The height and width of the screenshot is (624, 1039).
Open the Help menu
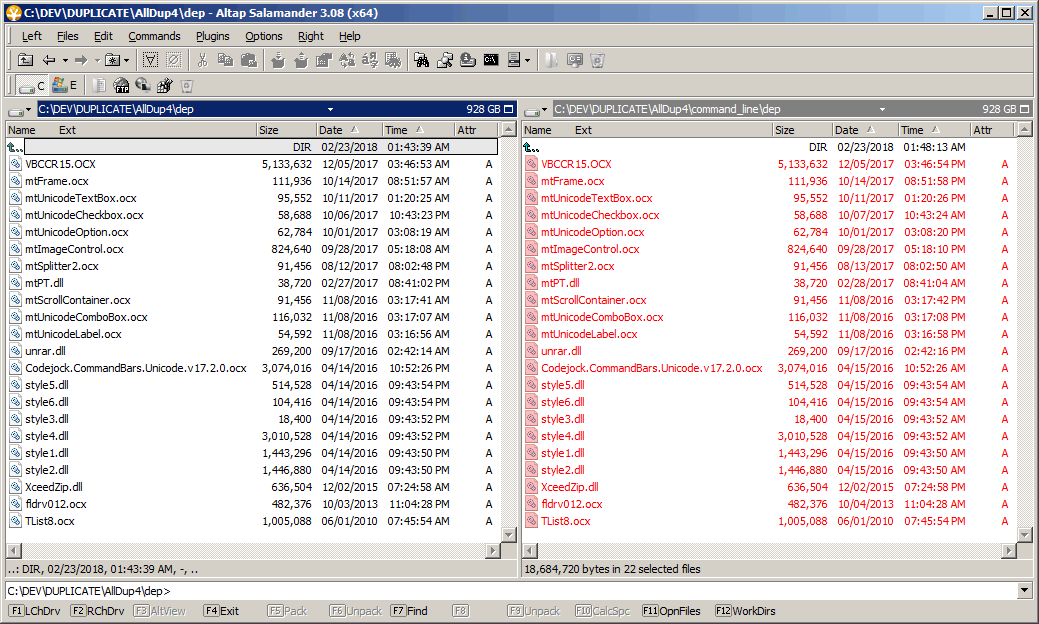tap(349, 36)
